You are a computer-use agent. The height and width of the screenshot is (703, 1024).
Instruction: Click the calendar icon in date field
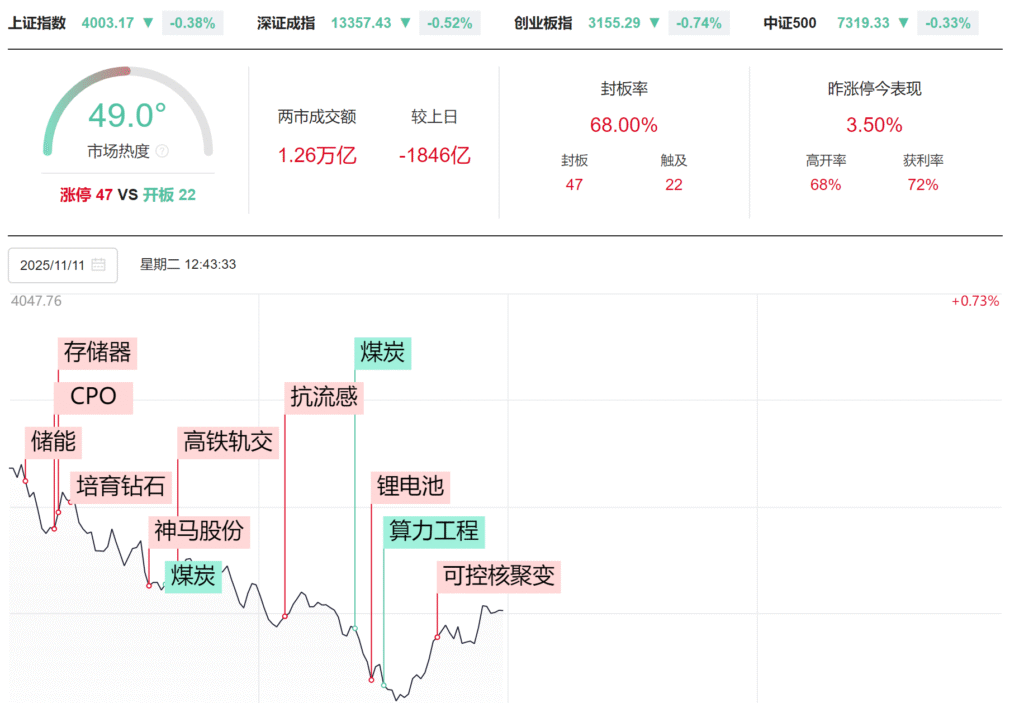tap(98, 265)
